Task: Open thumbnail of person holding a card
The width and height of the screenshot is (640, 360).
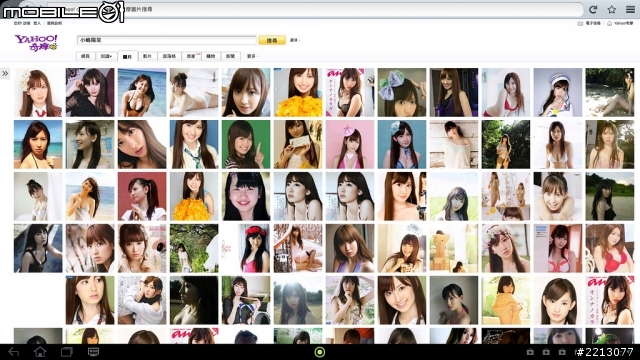Action: [x=298, y=144]
